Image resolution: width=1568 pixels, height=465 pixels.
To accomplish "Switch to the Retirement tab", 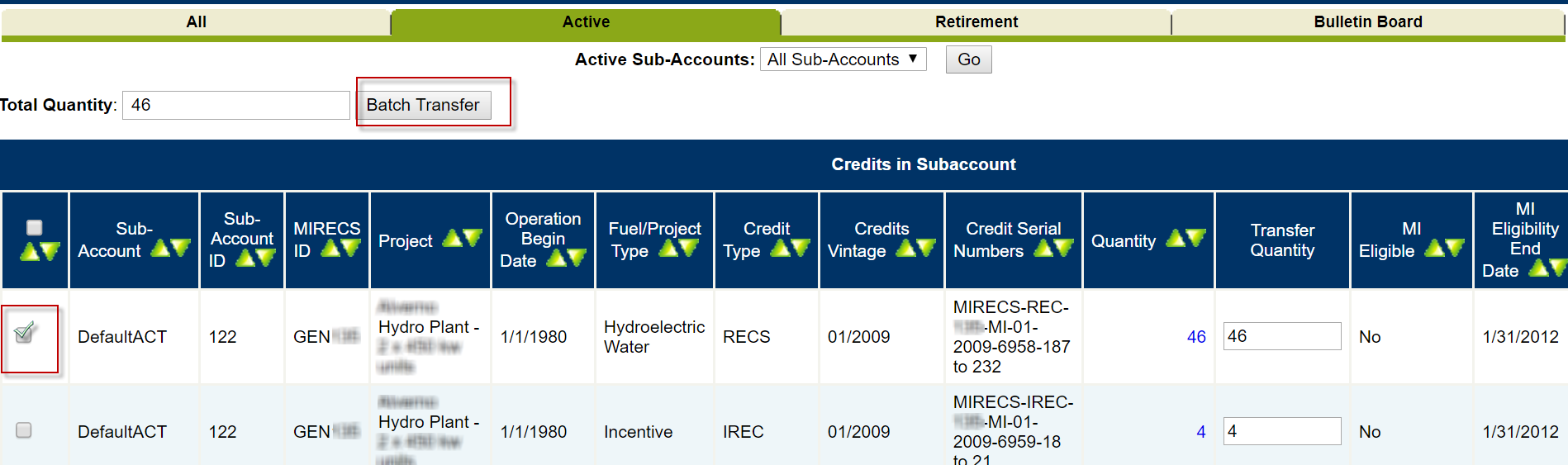I will 976,22.
